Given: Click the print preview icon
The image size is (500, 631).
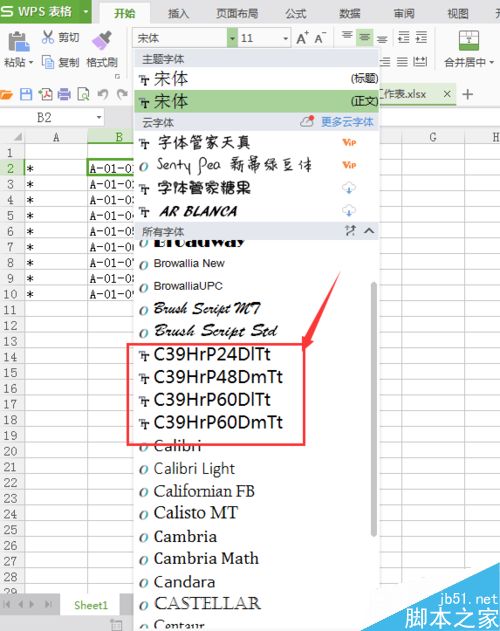Looking at the screenshot, I should 83,94.
